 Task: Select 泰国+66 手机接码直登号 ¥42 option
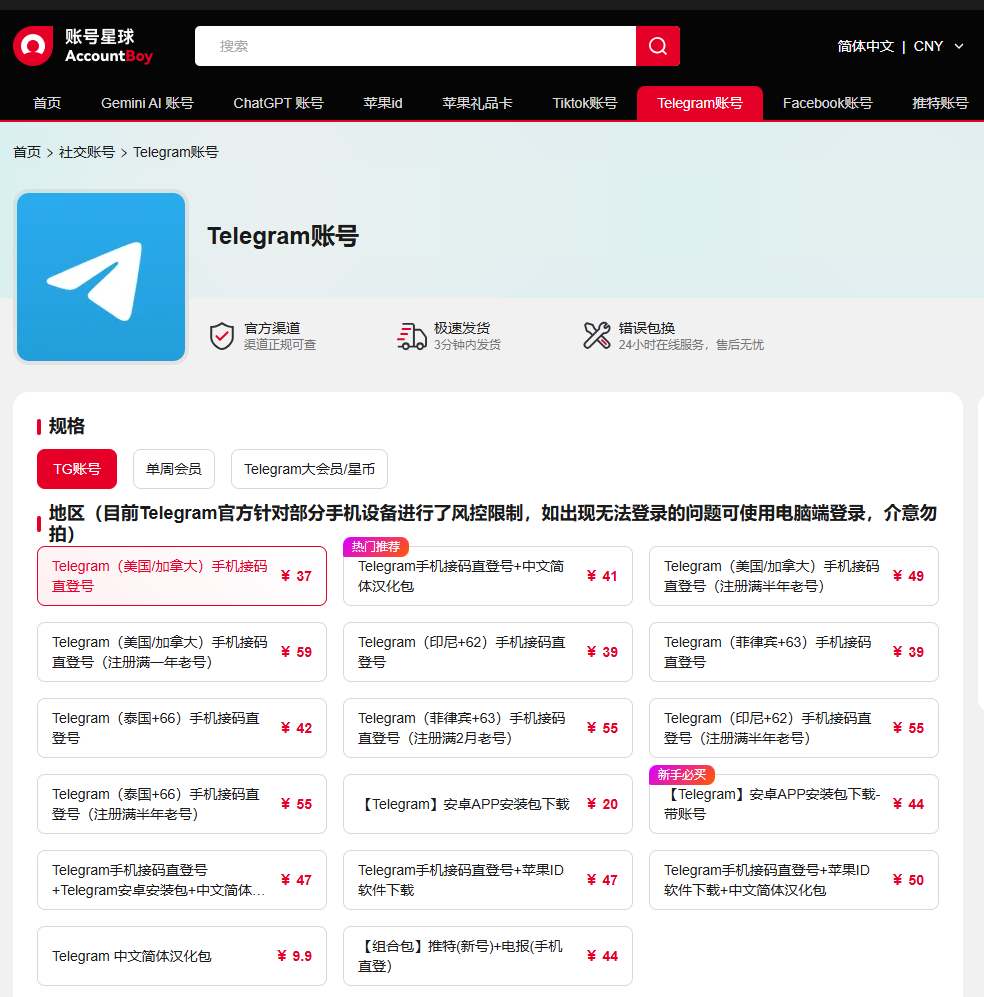click(x=182, y=728)
